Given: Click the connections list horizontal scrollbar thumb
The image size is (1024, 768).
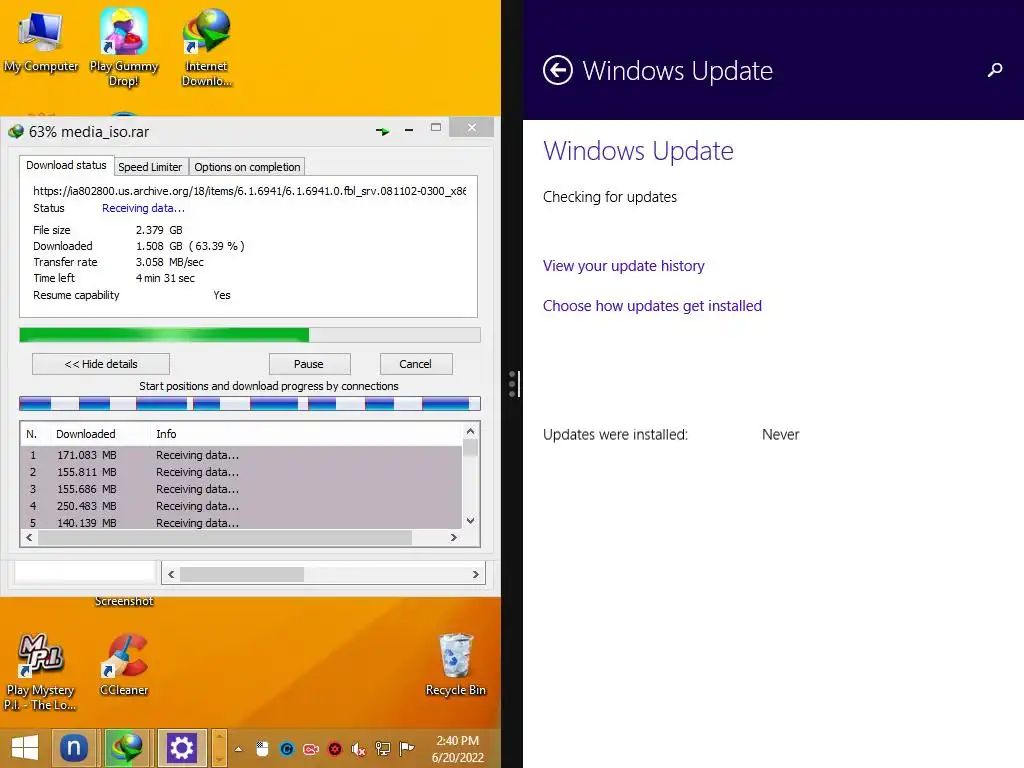Looking at the screenshot, I should coord(225,537).
